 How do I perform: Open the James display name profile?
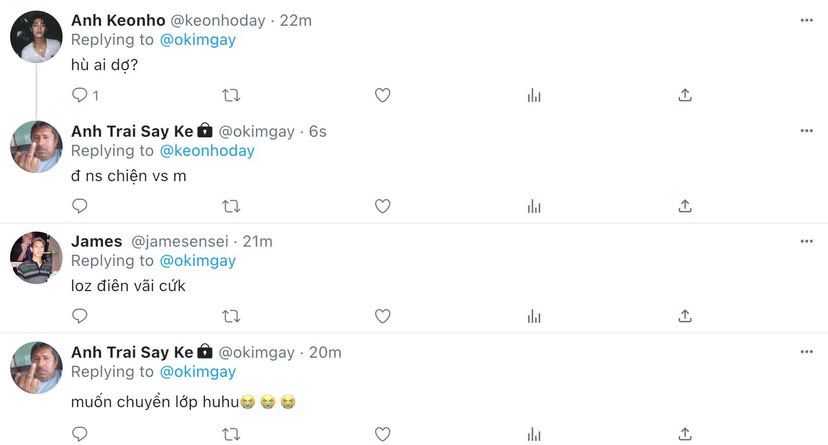(x=96, y=241)
